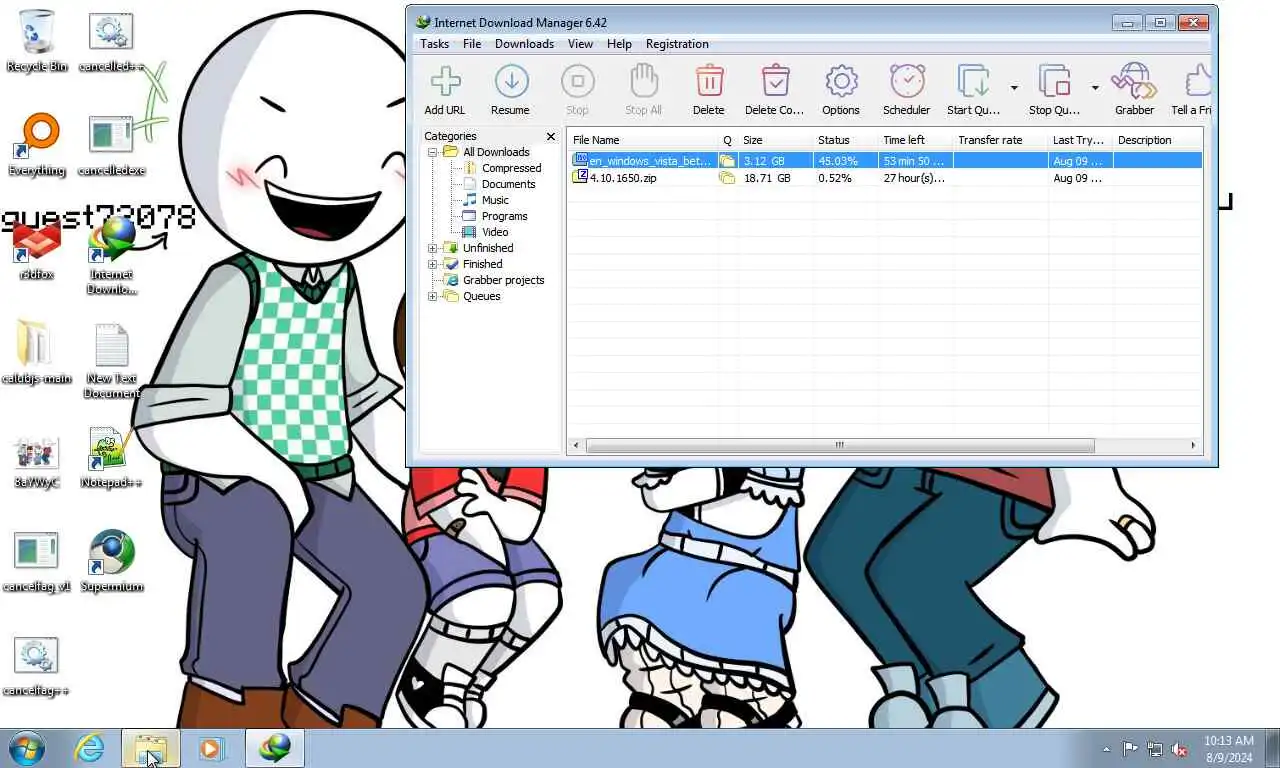Open the View menu
This screenshot has height=768, width=1280.
(x=581, y=44)
